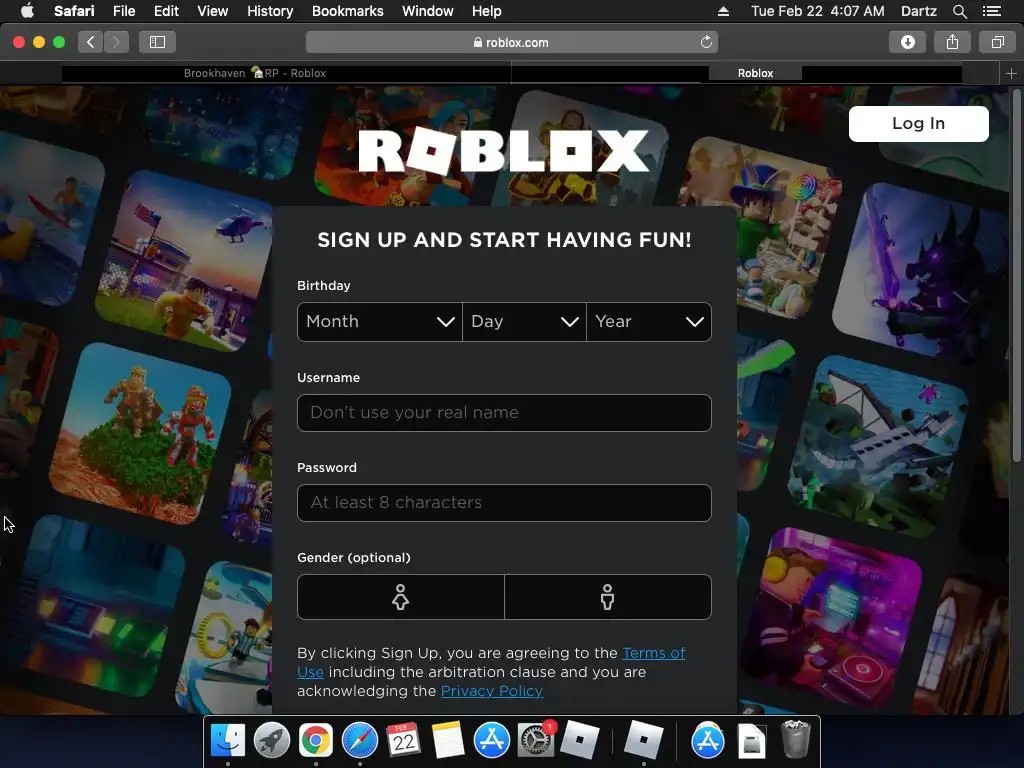Open System Preferences from the Dock

point(536,741)
